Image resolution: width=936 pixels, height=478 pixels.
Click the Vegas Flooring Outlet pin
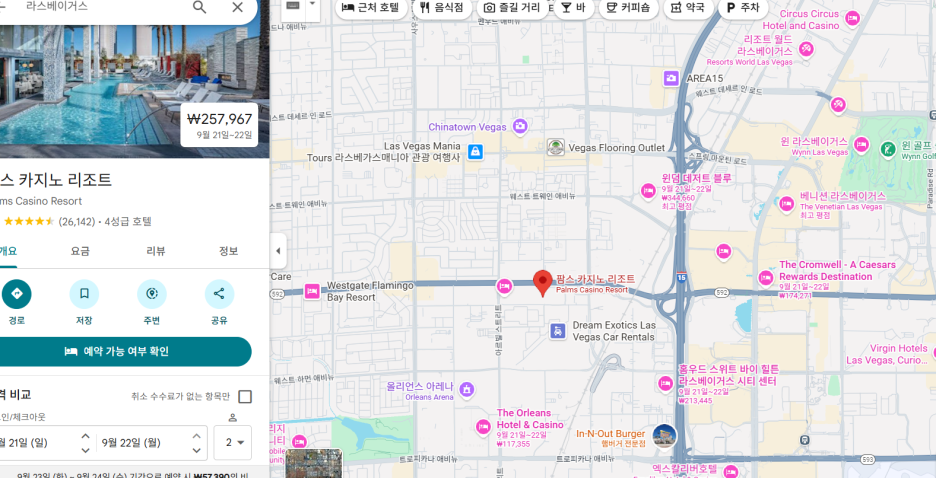coord(556,147)
